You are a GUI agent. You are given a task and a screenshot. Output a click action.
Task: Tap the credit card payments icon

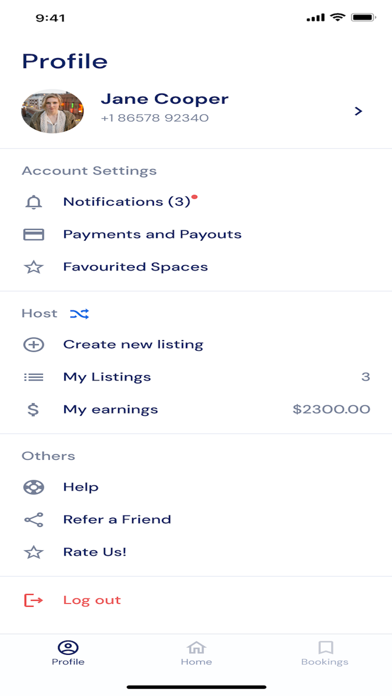click(x=33, y=234)
